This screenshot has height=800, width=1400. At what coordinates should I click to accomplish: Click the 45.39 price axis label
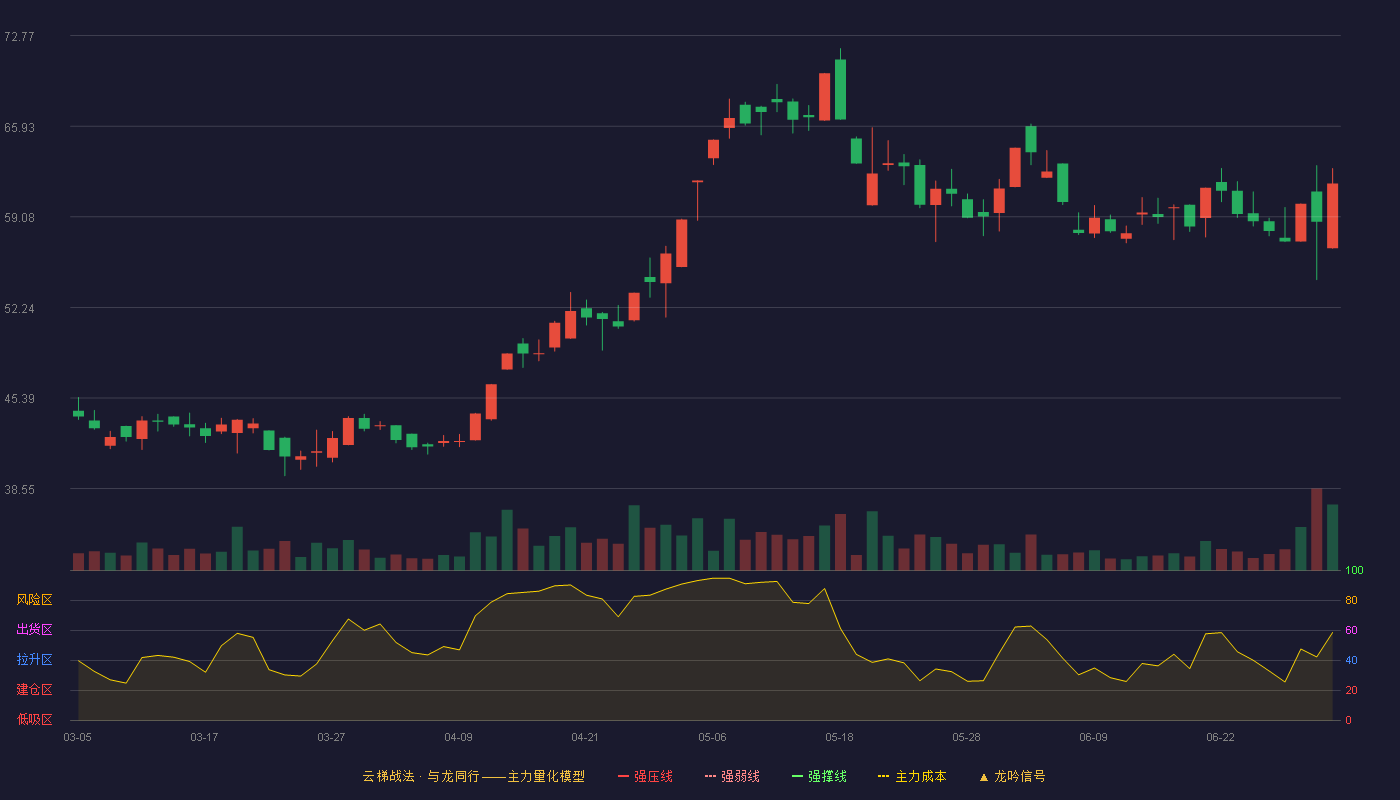pyautogui.click(x=19, y=398)
